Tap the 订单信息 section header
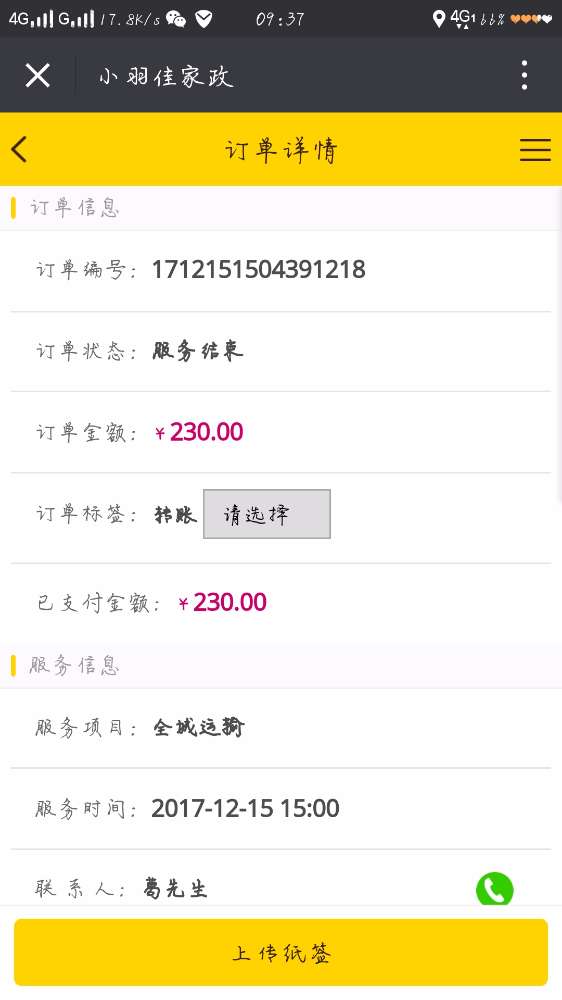 click(74, 208)
